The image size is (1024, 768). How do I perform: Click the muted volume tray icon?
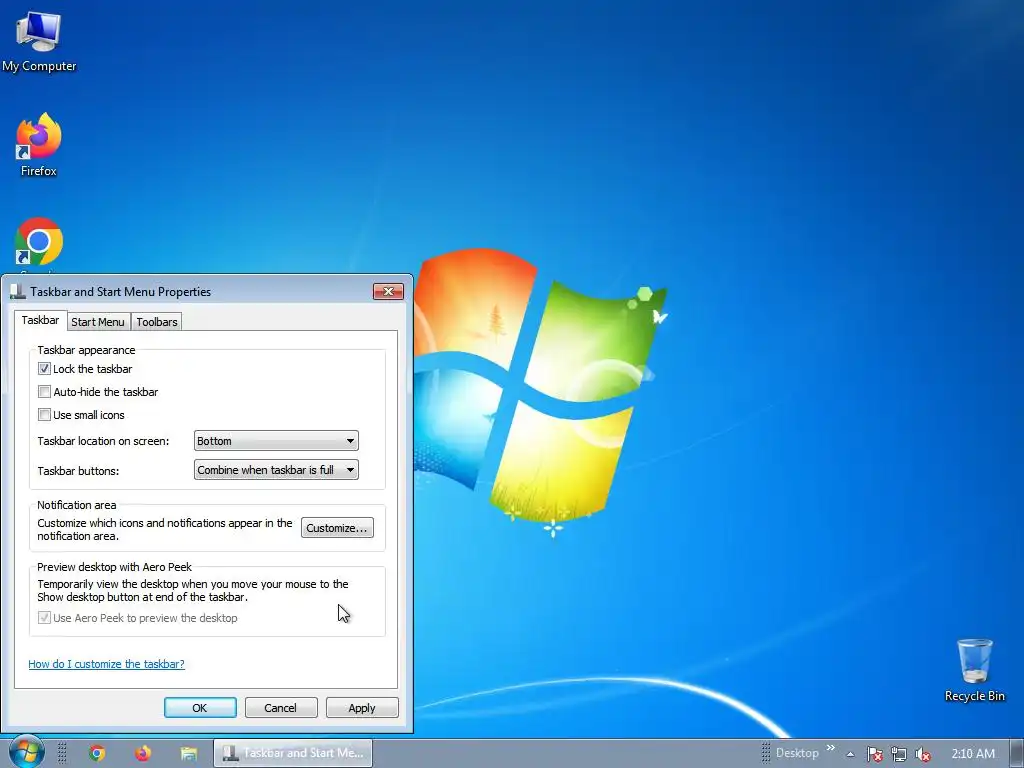tap(923, 754)
